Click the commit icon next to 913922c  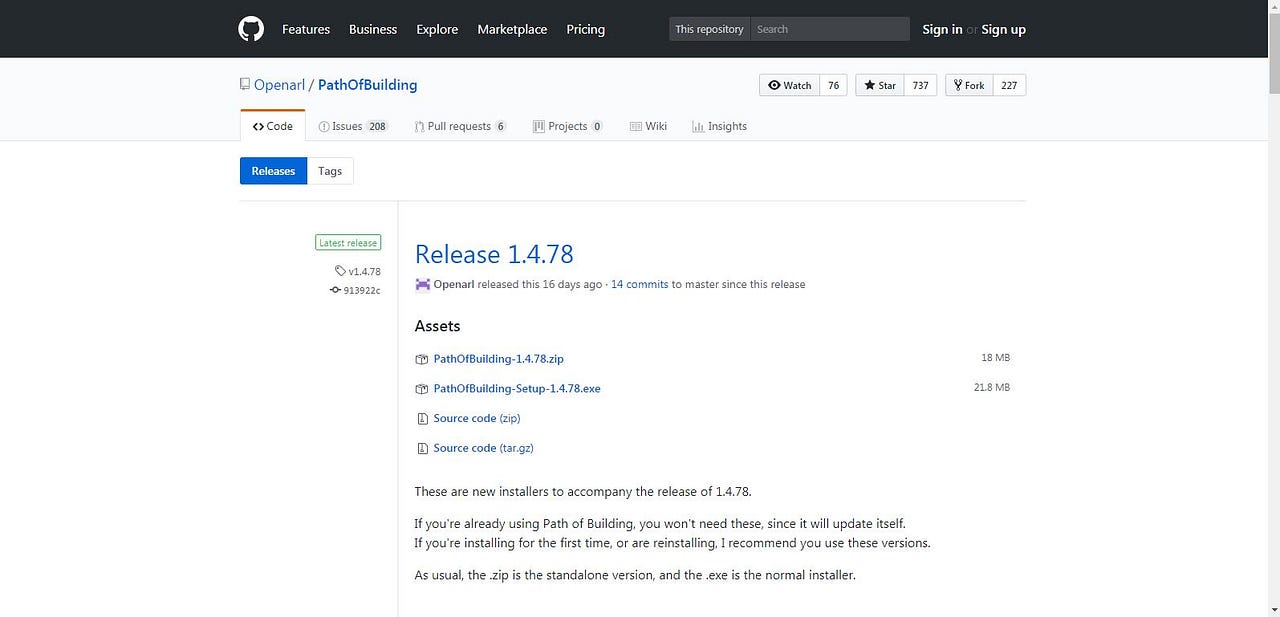[x=335, y=290]
